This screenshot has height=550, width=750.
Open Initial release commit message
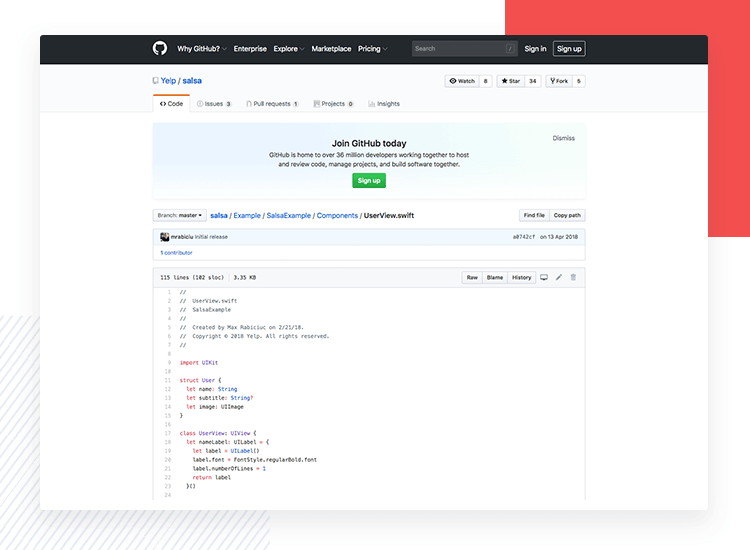211,237
